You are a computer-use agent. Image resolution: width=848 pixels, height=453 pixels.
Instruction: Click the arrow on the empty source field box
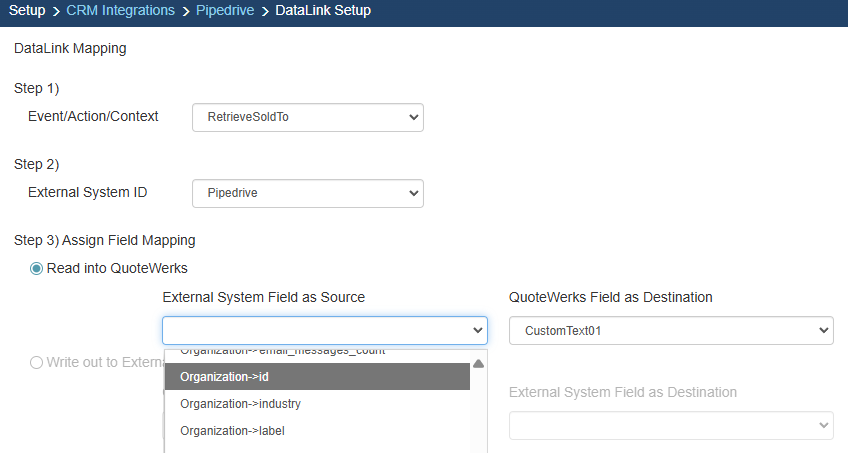coord(477,330)
